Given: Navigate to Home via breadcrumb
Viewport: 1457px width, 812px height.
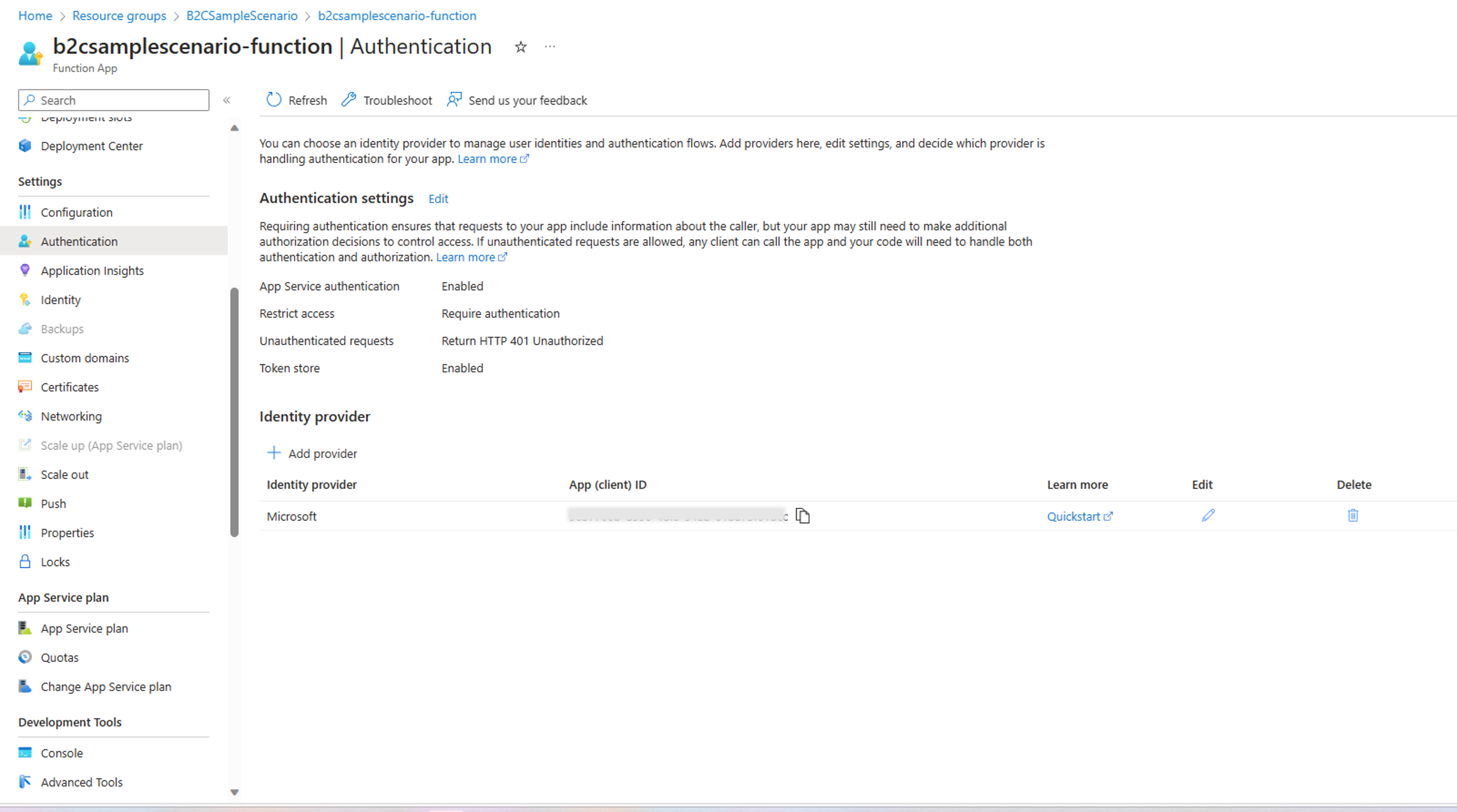Looking at the screenshot, I should click(x=34, y=16).
